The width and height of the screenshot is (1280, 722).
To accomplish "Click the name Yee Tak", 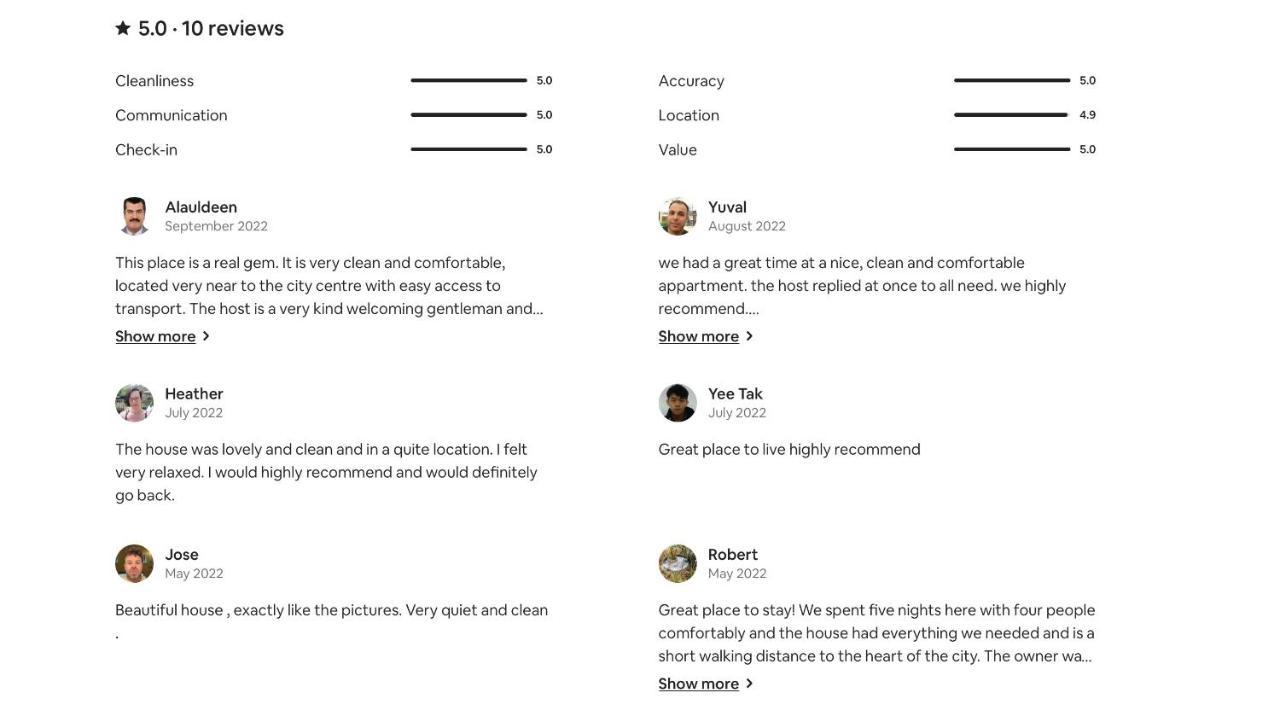I will (x=735, y=394).
